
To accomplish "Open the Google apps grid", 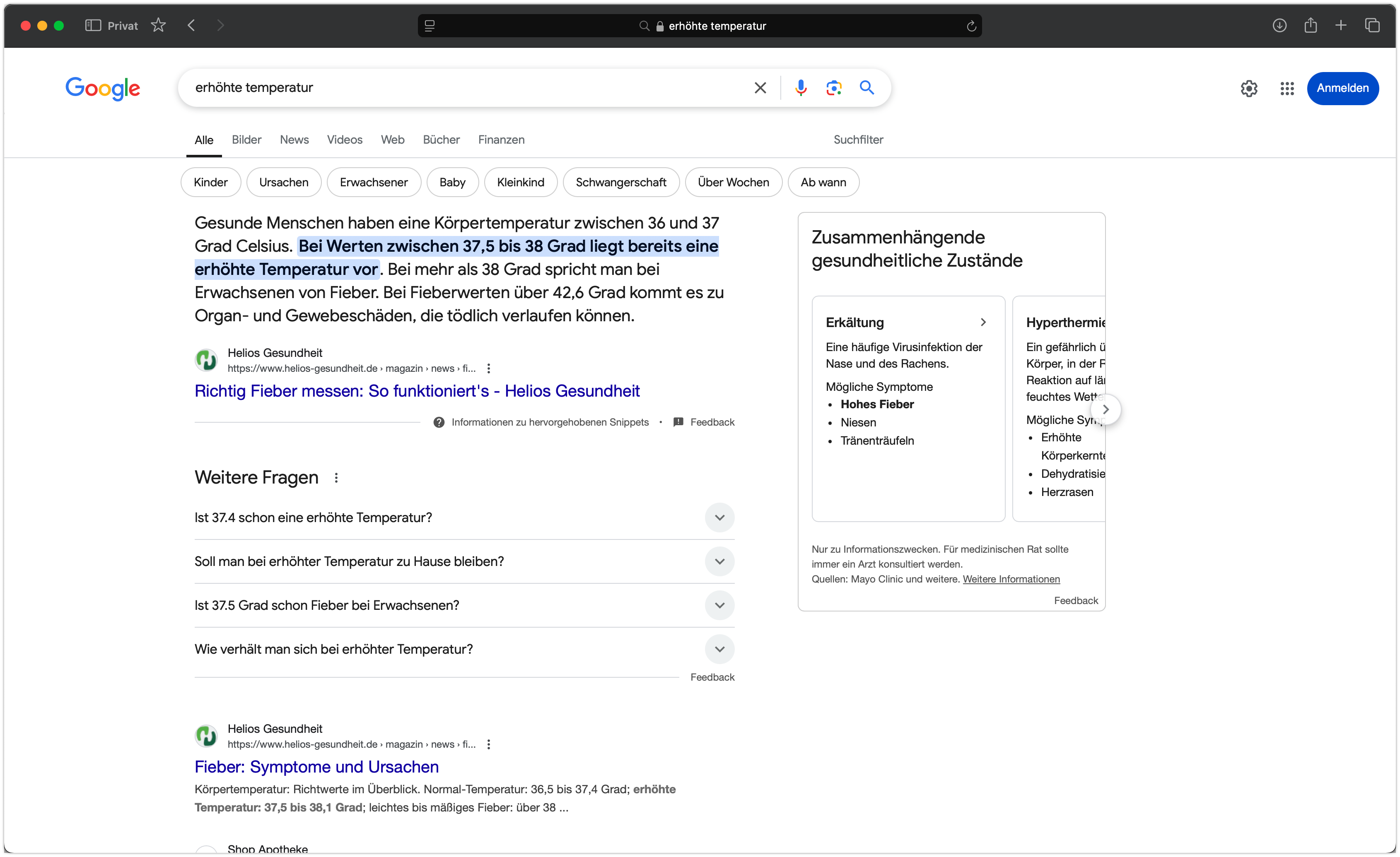I will click(1287, 89).
